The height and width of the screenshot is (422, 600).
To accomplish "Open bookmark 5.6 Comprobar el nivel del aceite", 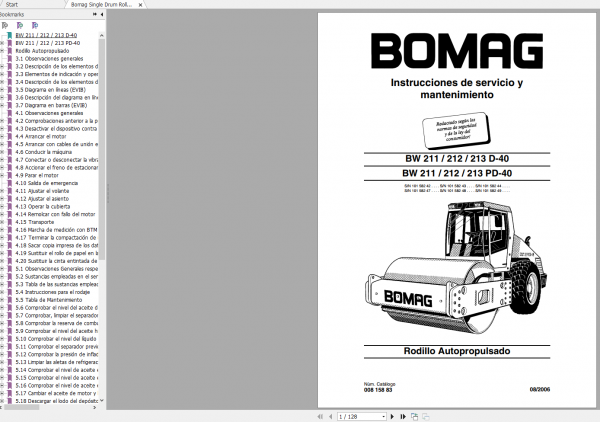I will (x=57, y=308).
